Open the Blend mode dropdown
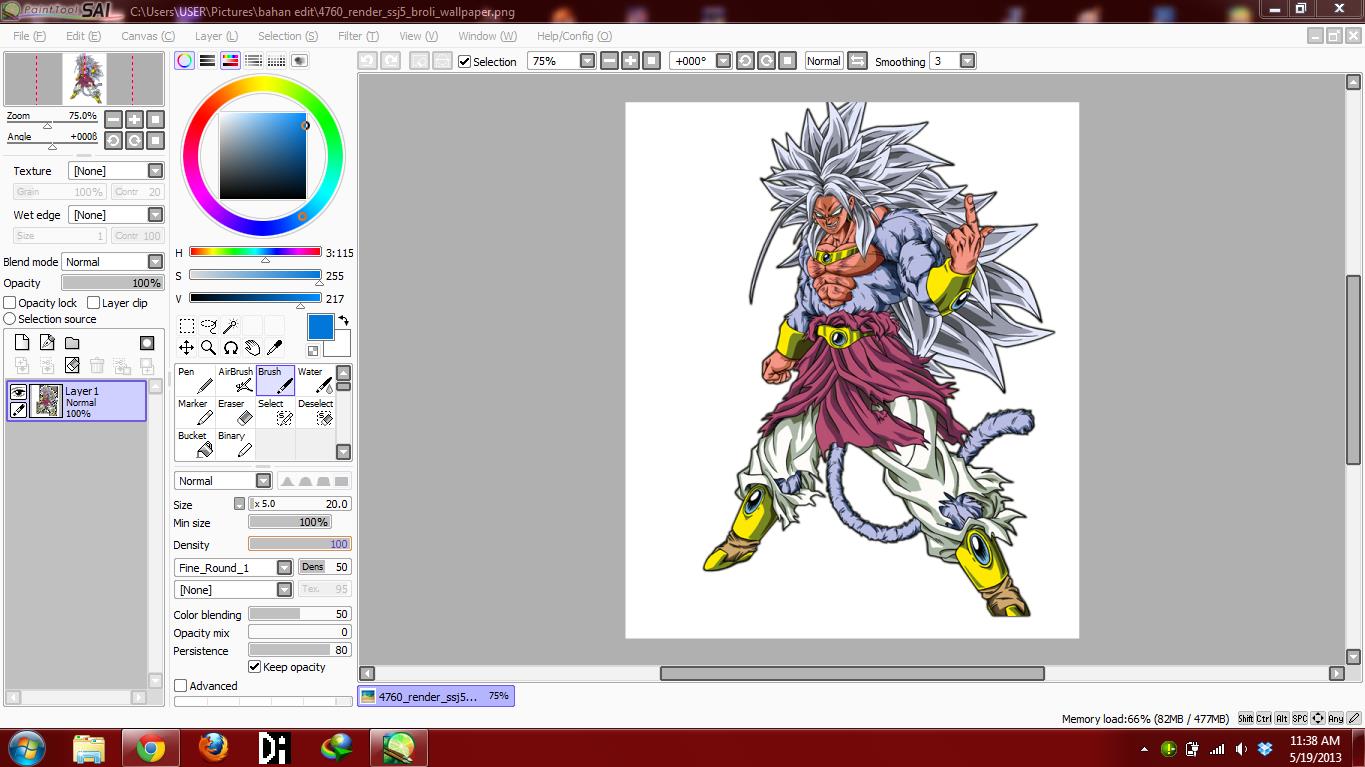1365x767 pixels. click(x=155, y=262)
